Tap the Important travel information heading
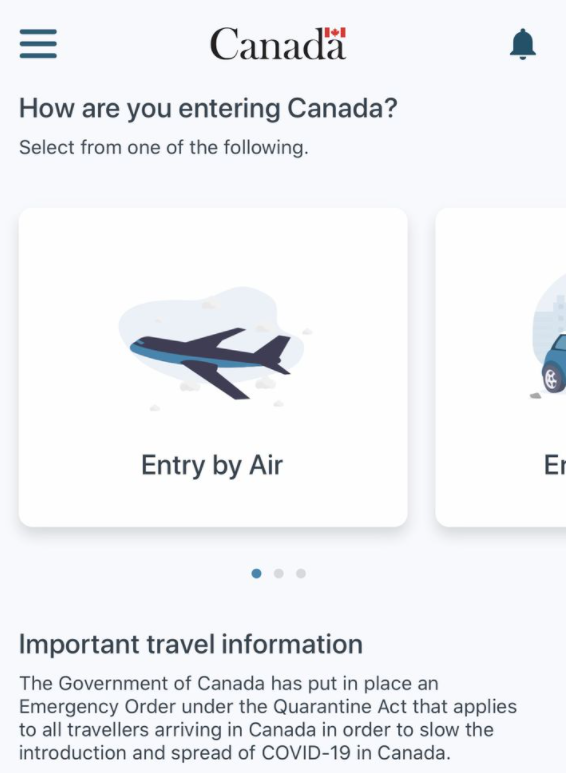The image size is (574, 773). [191, 644]
